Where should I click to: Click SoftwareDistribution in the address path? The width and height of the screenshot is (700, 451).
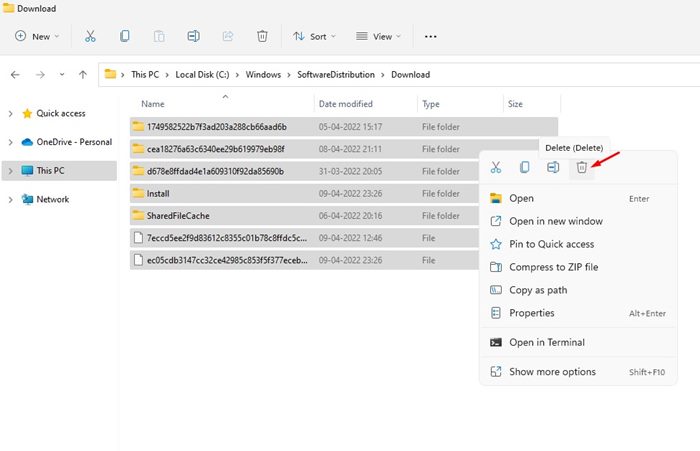[334, 75]
